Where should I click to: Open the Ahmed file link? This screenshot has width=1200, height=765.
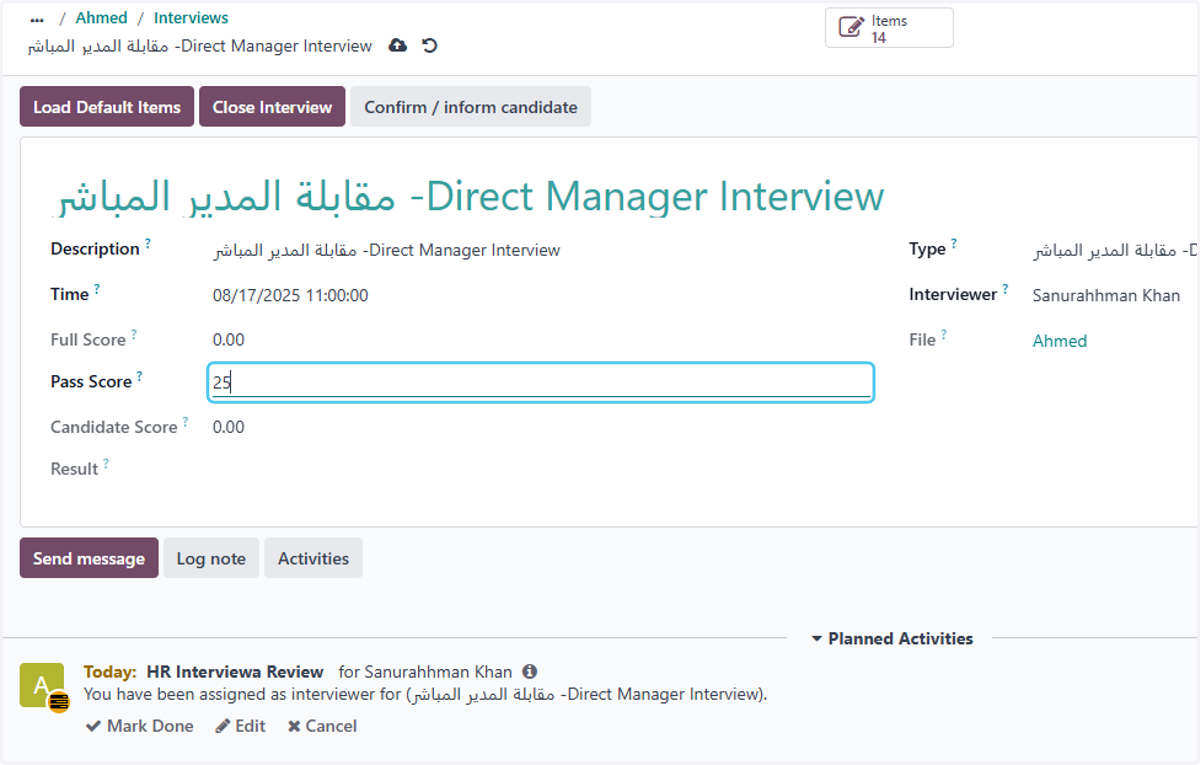pos(1059,341)
